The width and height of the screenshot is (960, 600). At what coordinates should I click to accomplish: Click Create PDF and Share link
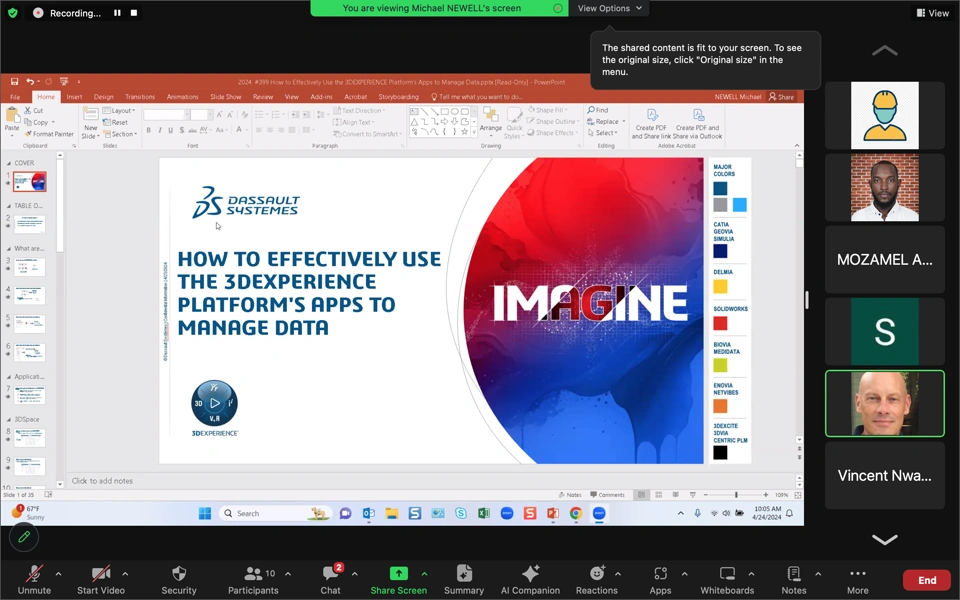coord(651,124)
